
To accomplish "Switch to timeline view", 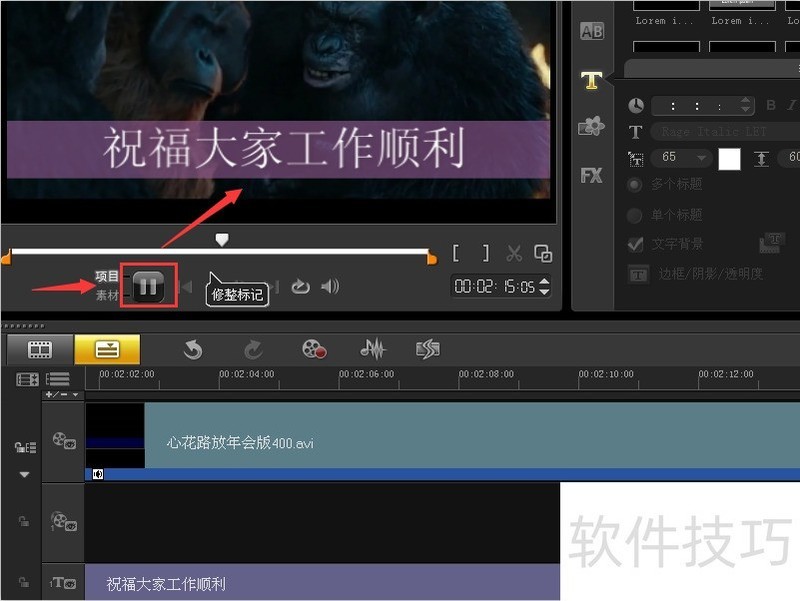I will click(107, 349).
